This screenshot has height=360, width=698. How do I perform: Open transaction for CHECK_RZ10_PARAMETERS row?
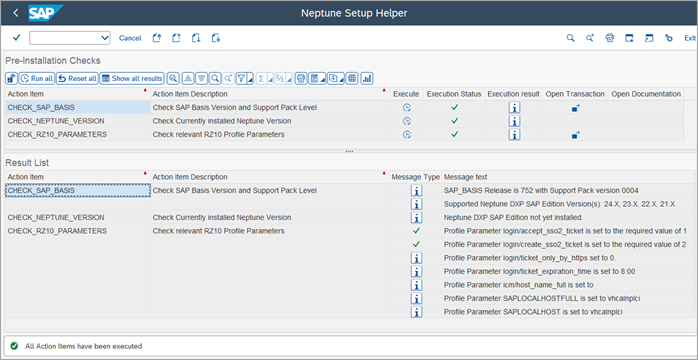point(575,134)
